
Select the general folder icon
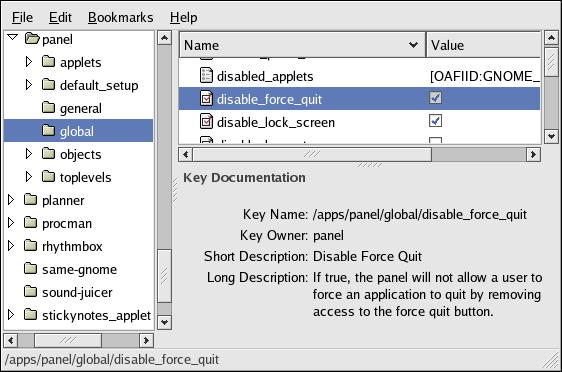tap(48, 108)
